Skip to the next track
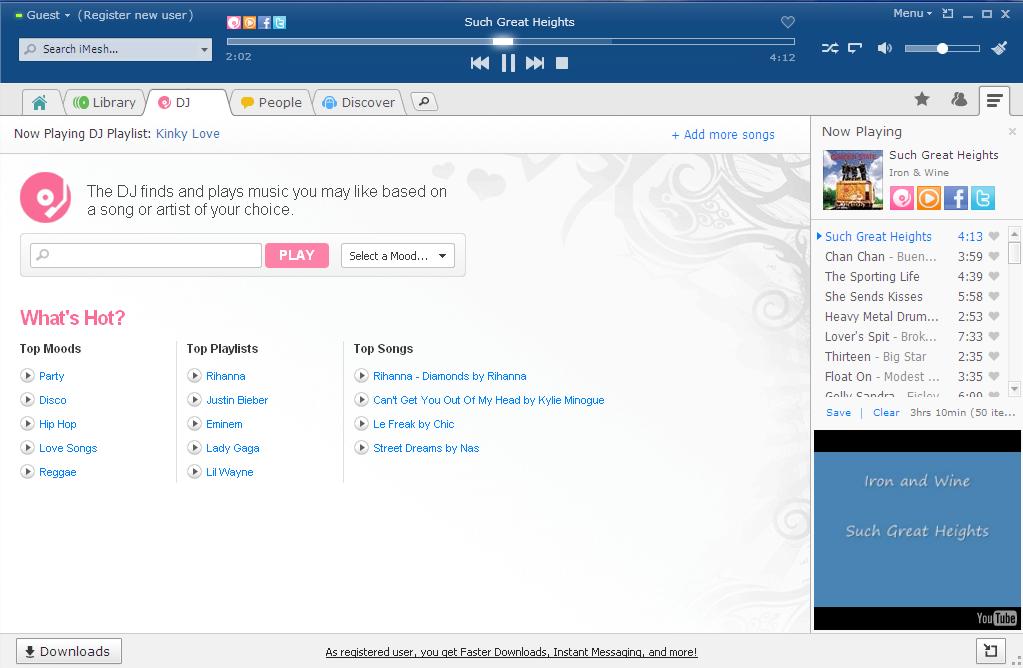Viewport: 1023px width, 668px height. coord(535,63)
